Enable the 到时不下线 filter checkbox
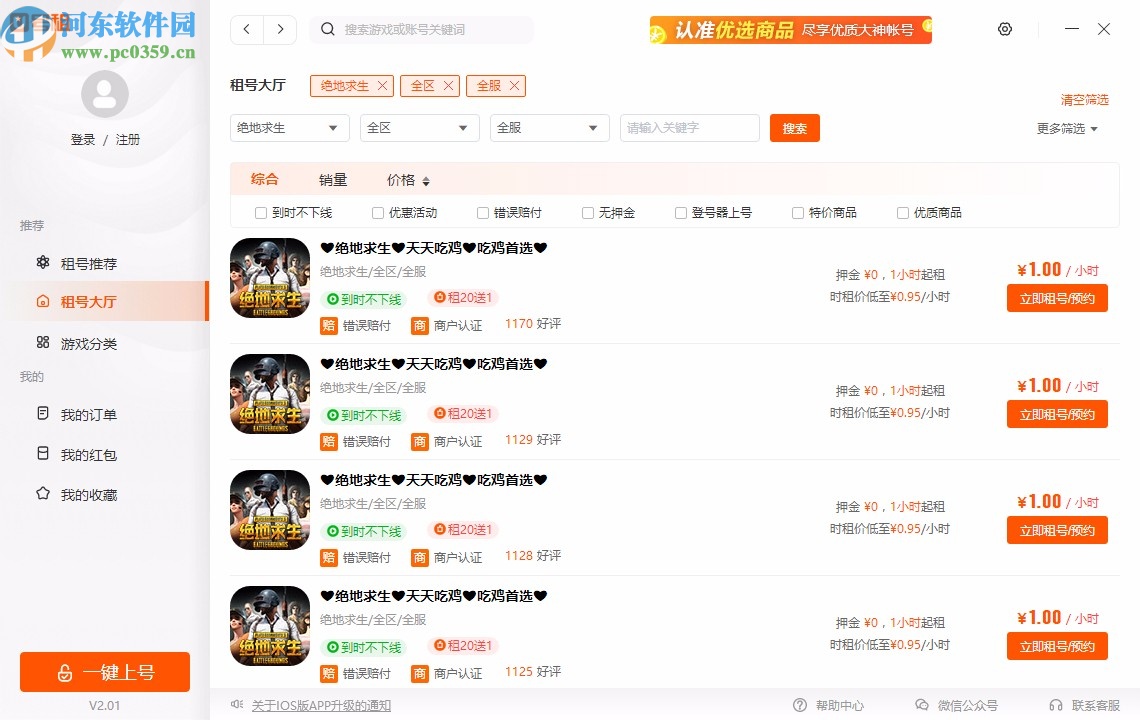The image size is (1140, 720). 260,212
